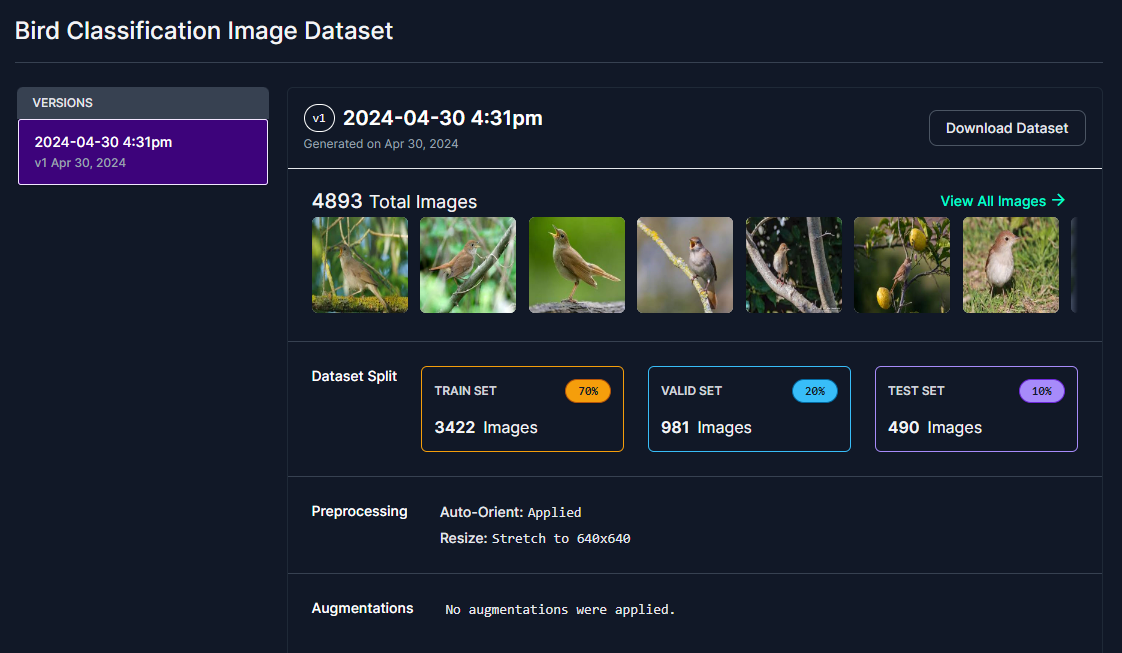This screenshot has height=653, width=1122.
Task: Click the partially visible eighth thumbnail
Action: point(1074,265)
